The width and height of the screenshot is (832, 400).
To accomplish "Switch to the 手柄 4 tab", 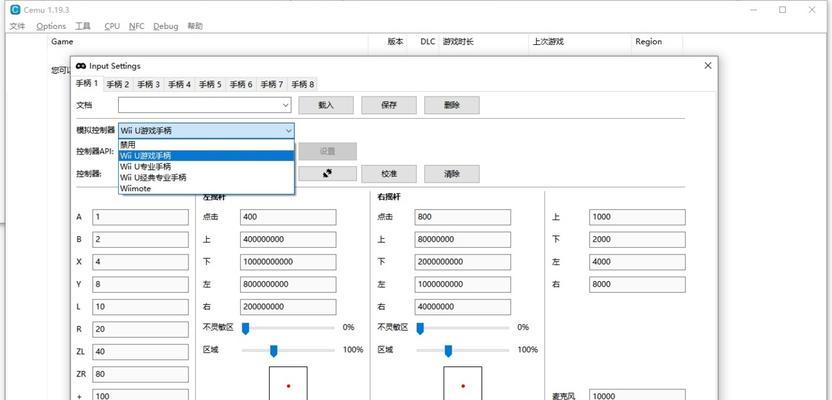I will click(179, 84).
